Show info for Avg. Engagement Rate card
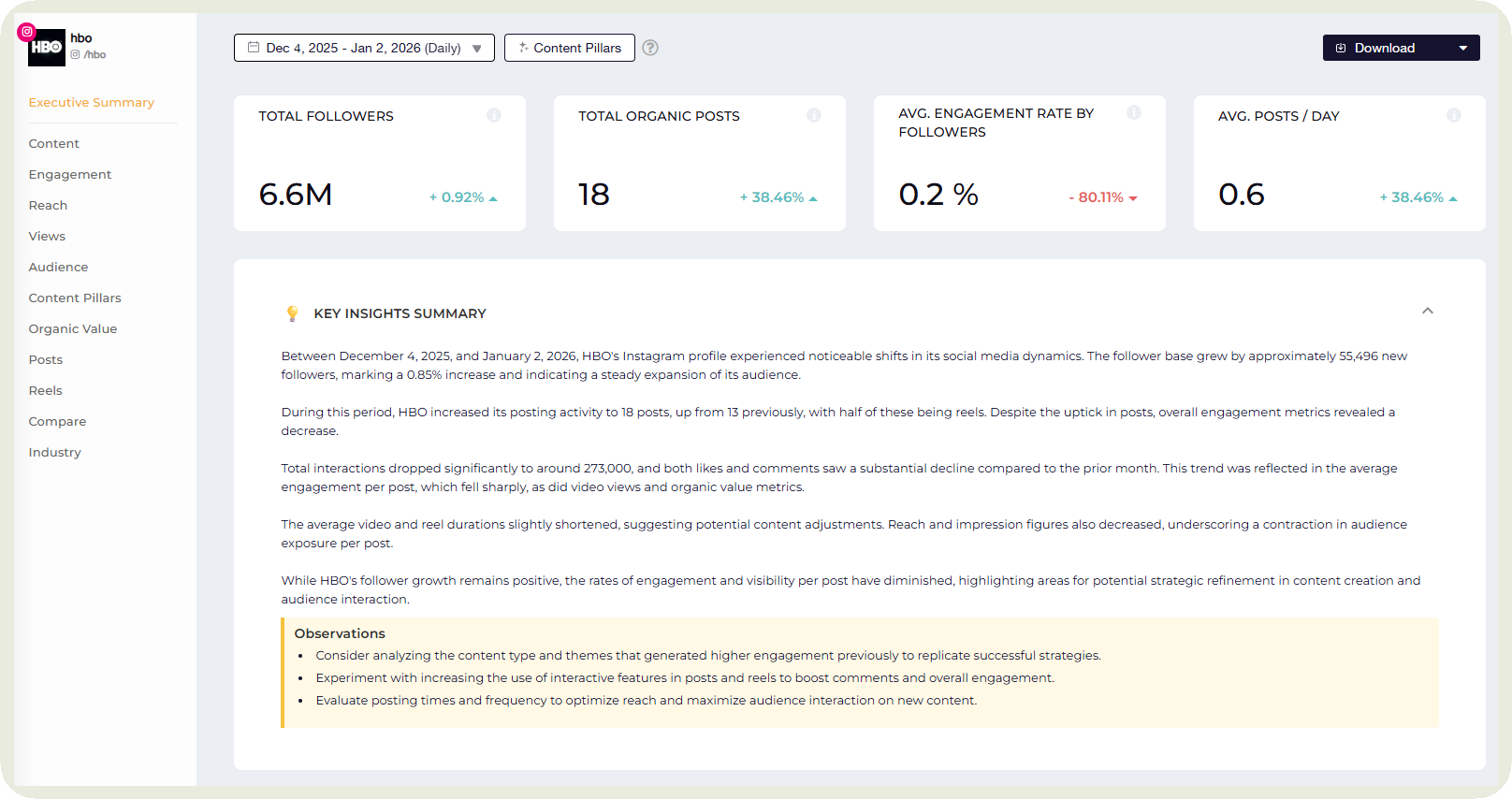The height and width of the screenshot is (799, 1512). click(x=1134, y=112)
